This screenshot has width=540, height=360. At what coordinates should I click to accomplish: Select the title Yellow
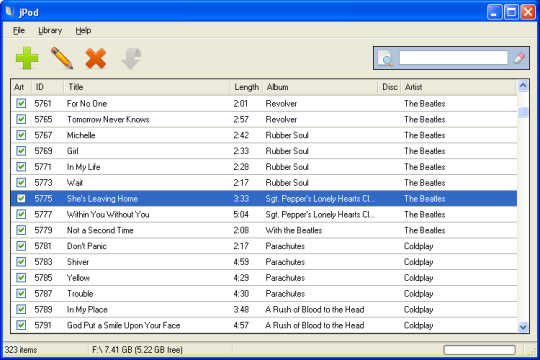(x=78, y=278)
